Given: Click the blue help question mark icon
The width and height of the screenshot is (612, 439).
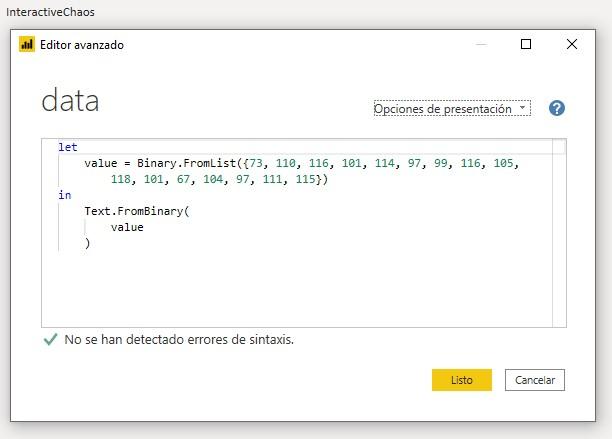Looking at the screenshot, I should pyautogui.click(x=557, y=108).
